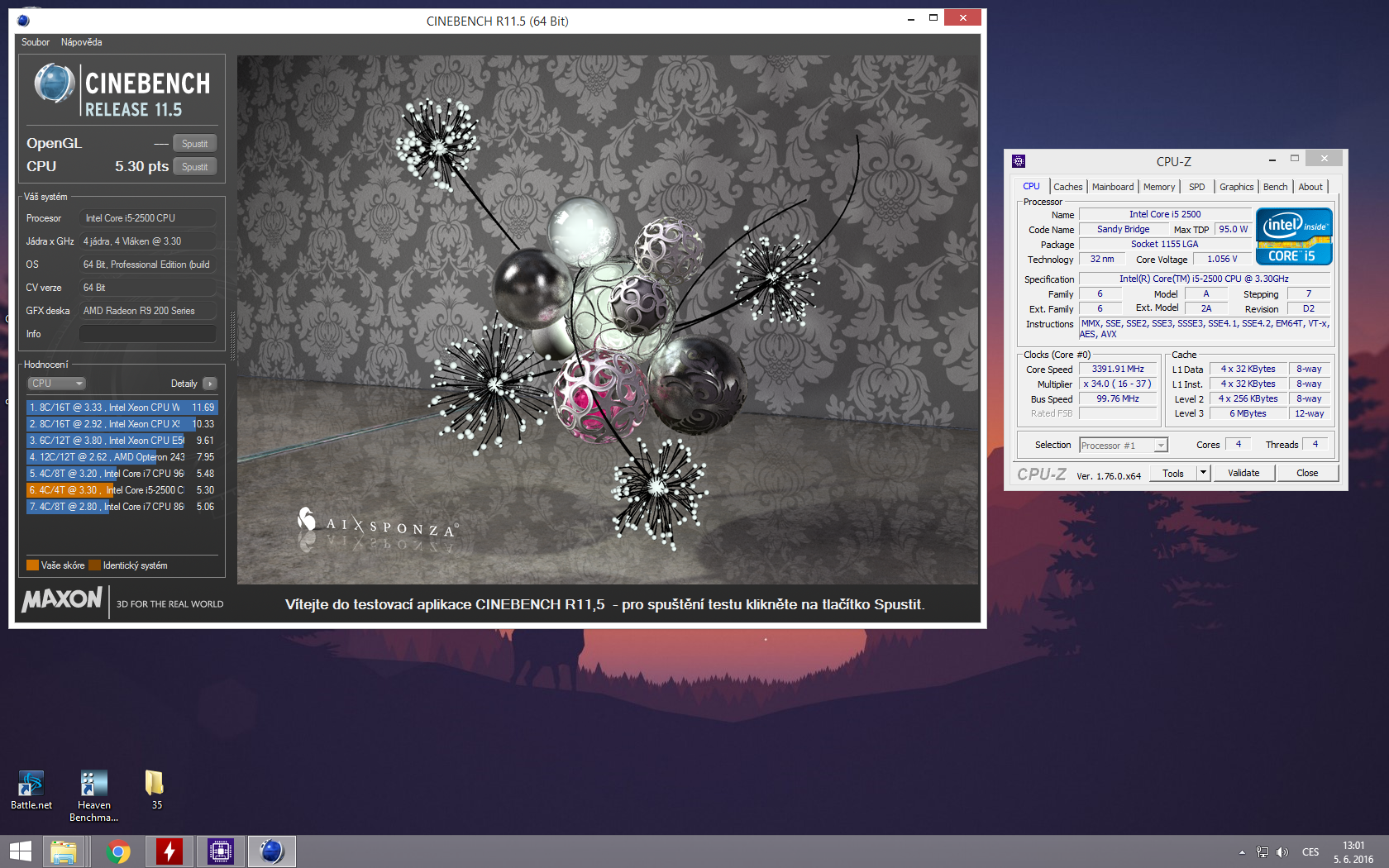
Task: Switch to CPU-Z from taskbar
Action: click(221, 851)
